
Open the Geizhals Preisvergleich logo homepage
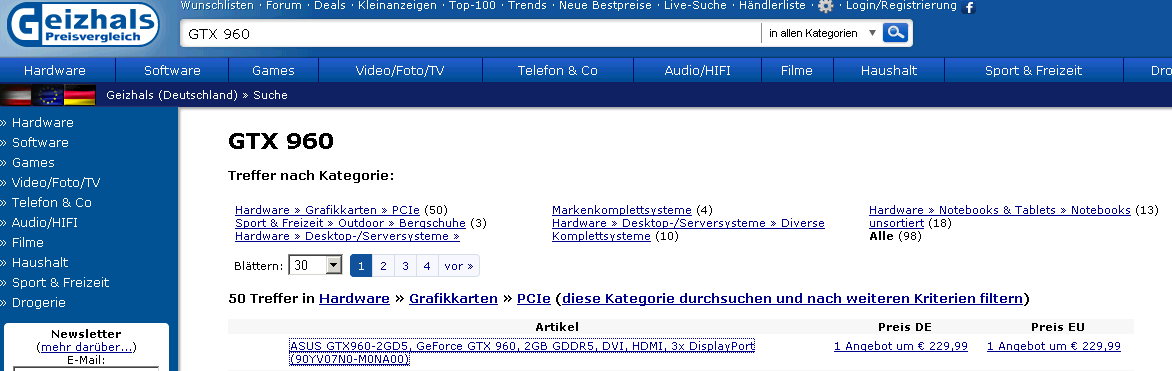pyautogui.click(x=83, y=25)
